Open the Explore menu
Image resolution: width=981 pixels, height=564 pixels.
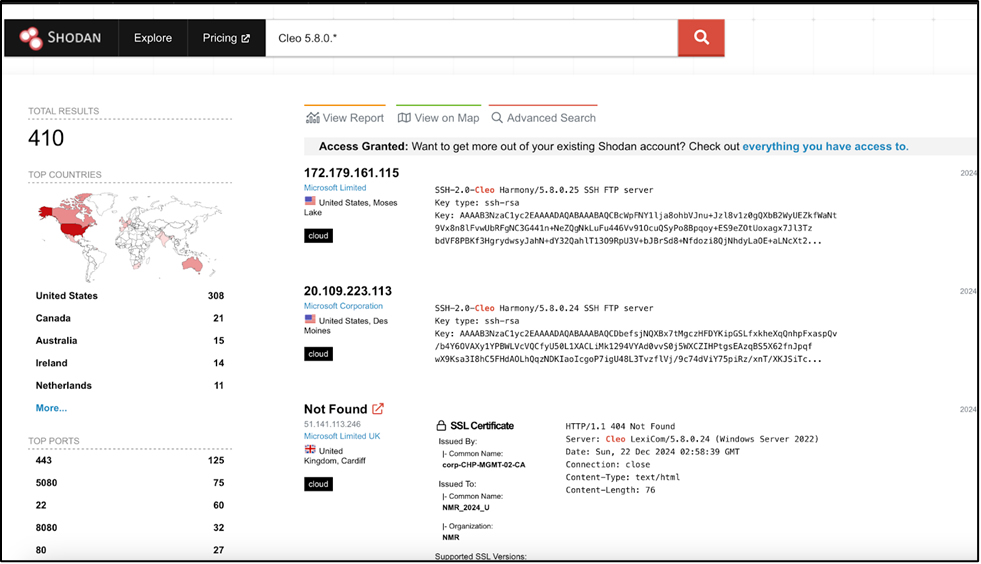pos(153,38)
